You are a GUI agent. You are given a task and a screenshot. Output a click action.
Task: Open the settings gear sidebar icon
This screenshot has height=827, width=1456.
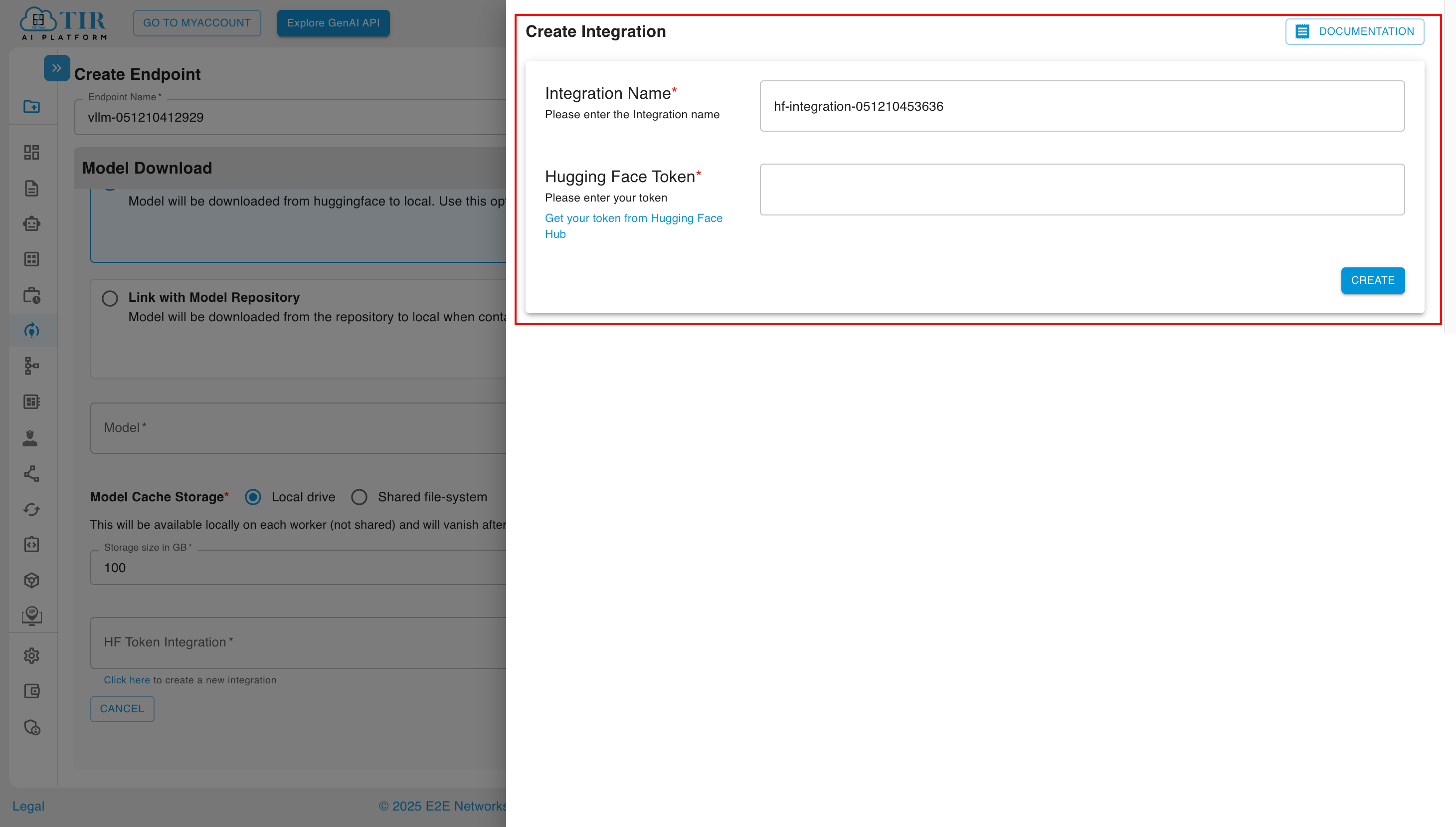(31, 655)
